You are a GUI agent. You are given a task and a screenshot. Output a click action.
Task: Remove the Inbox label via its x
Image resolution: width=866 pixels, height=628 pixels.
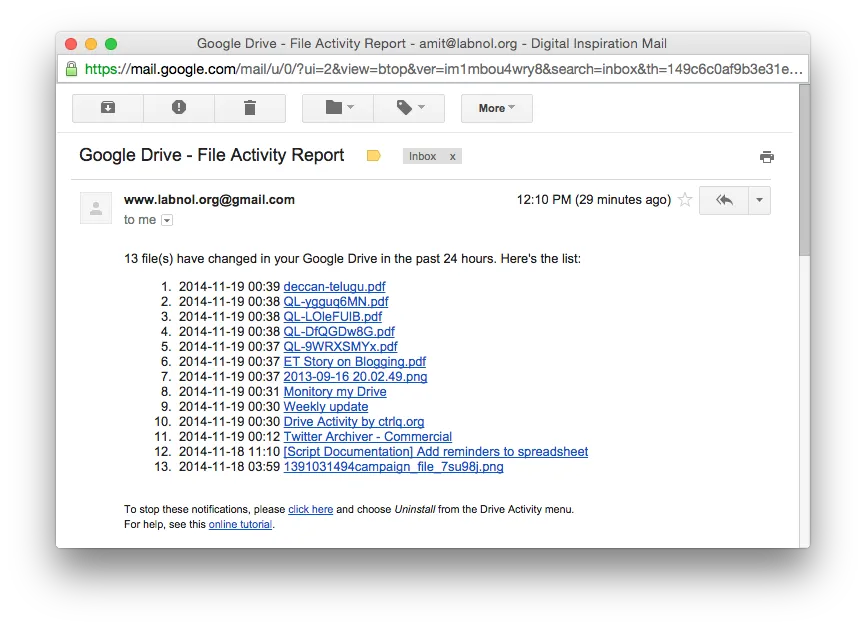click(x=452, y=156)
